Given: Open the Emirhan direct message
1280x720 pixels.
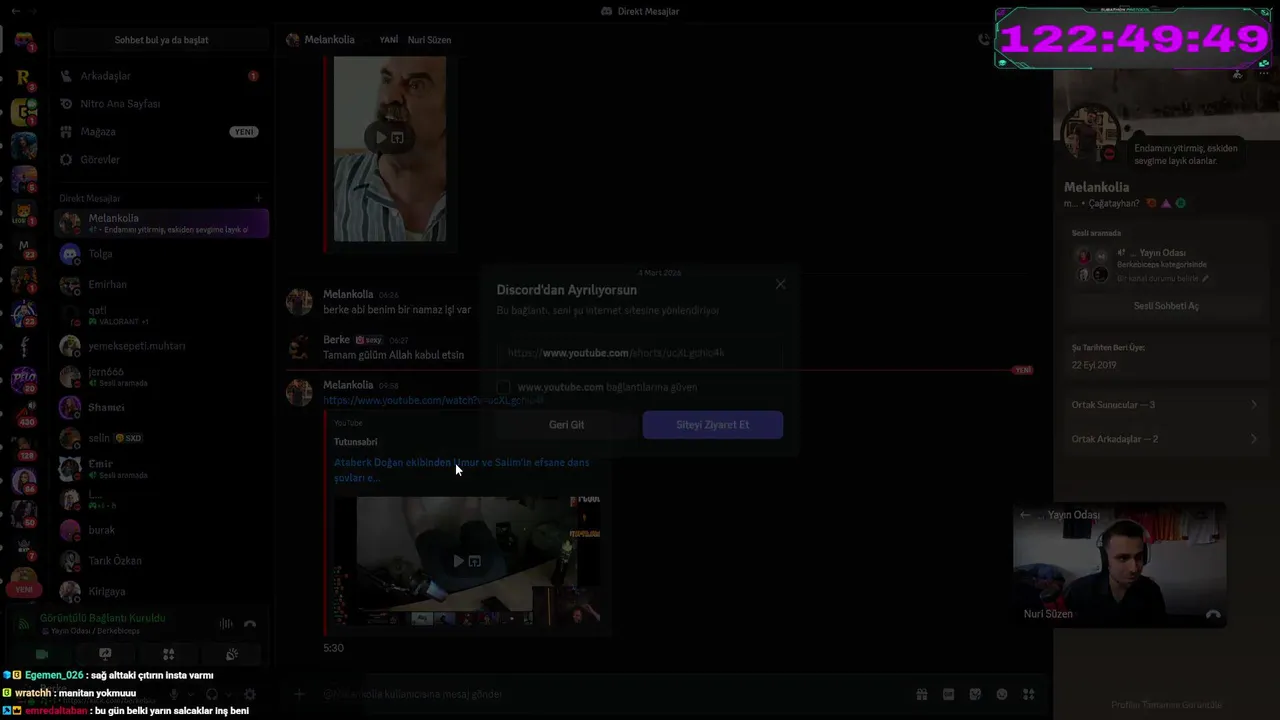Looking at the screenshot, I should 162,285.
